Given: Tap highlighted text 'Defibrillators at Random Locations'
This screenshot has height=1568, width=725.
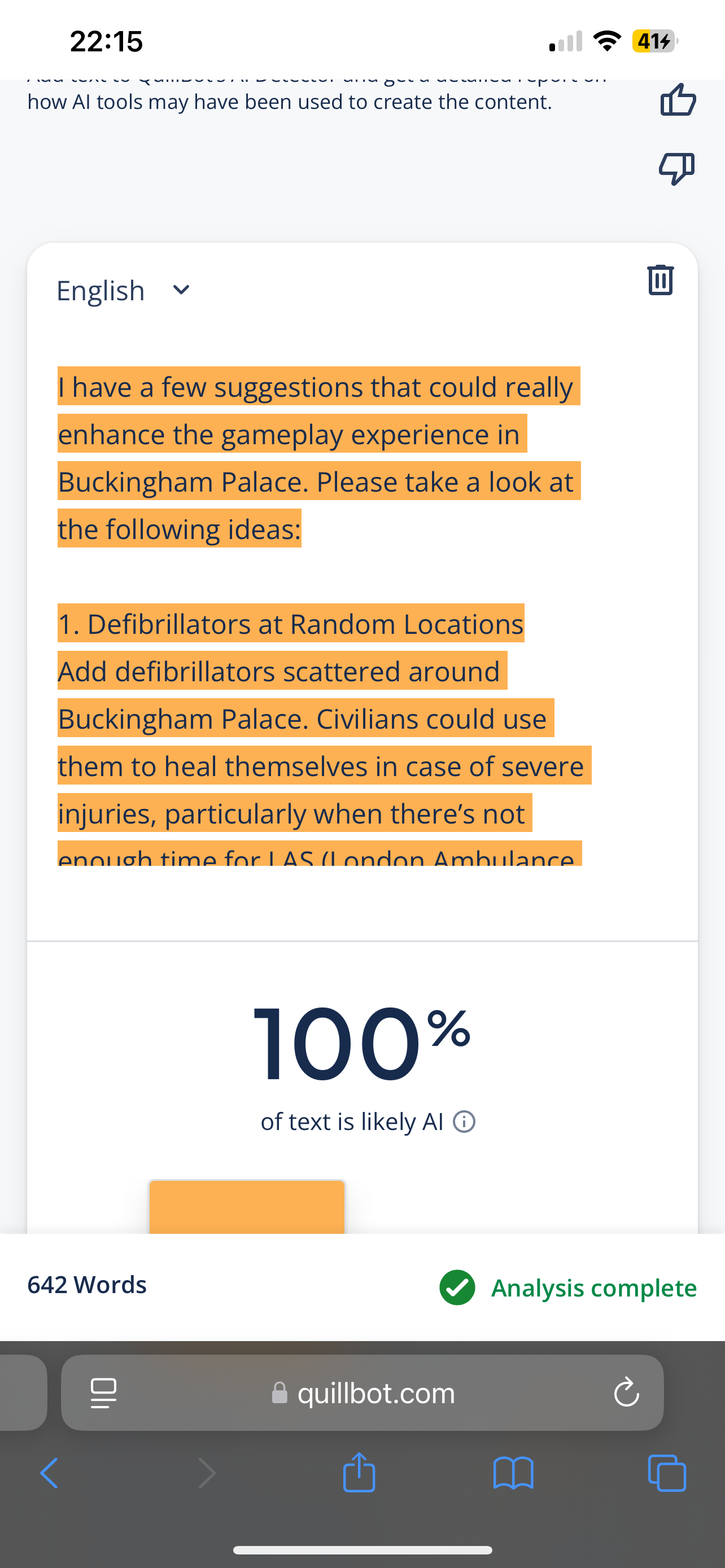Looking at the screenshot, I should 305,623.
